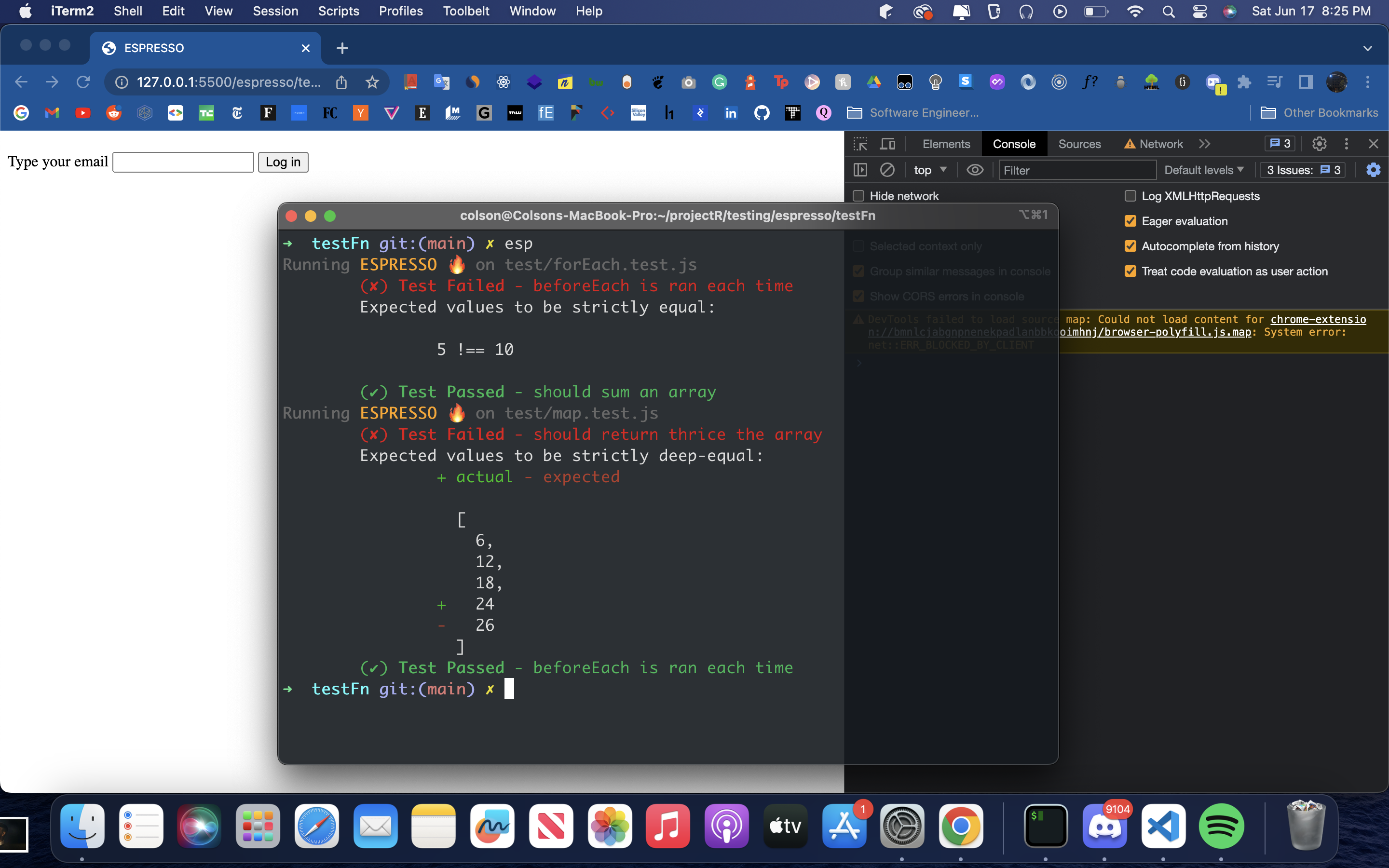Click the email input field
The height and width of the screenshot is (868, 1389).
point(183,162)
